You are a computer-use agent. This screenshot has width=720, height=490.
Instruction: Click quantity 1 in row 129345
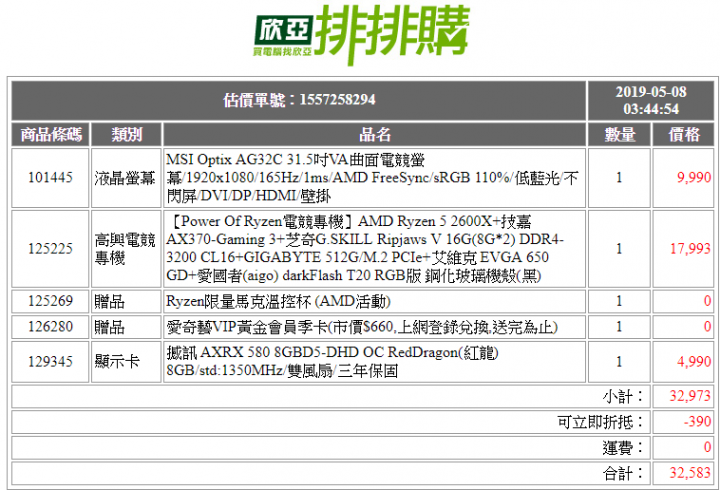point(619,362)
